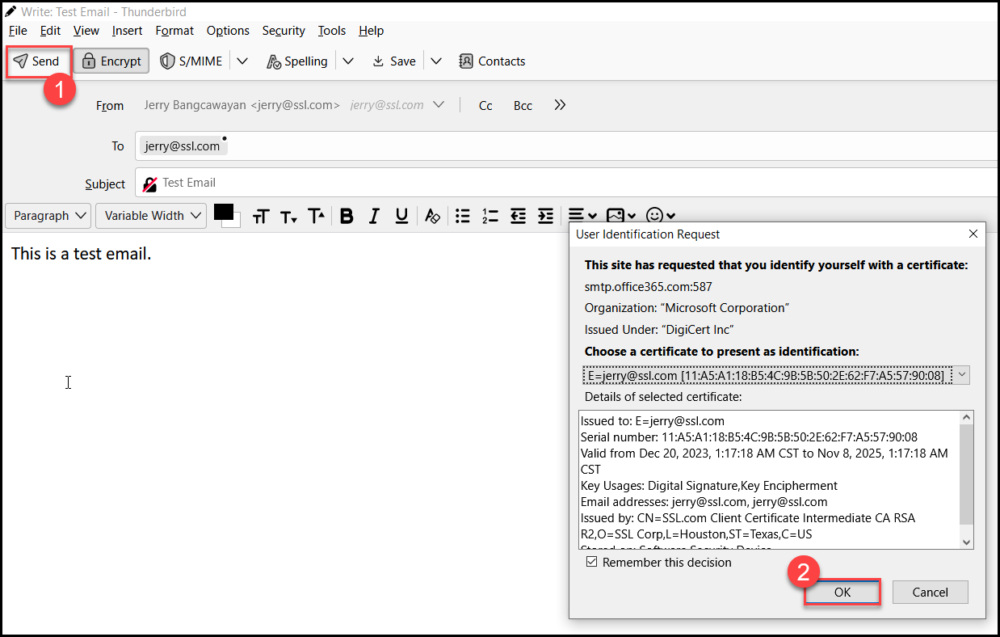The image size is (1000, 637).
Task: Toggle the Encrypt button
Action: click(111, 61)
